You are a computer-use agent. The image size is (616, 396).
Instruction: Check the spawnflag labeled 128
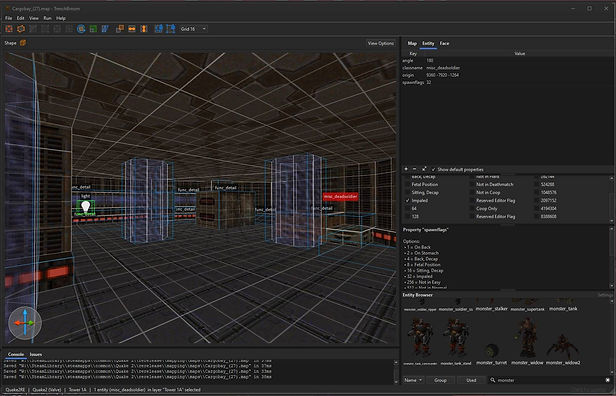click(407, 216)
